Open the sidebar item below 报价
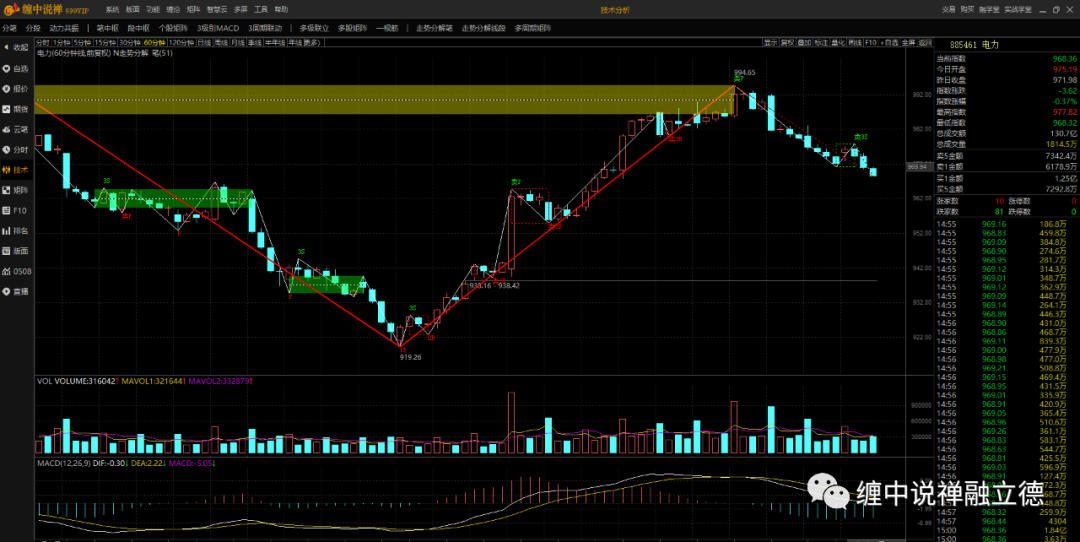The height and width of the screenshot is (542, 1080). [x=17, y=109]
